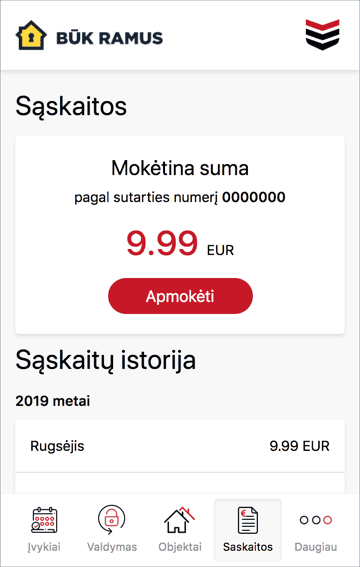
Task: Click the 9.99 EUR amount for Rugsėjis
Action: pos(299,446)
